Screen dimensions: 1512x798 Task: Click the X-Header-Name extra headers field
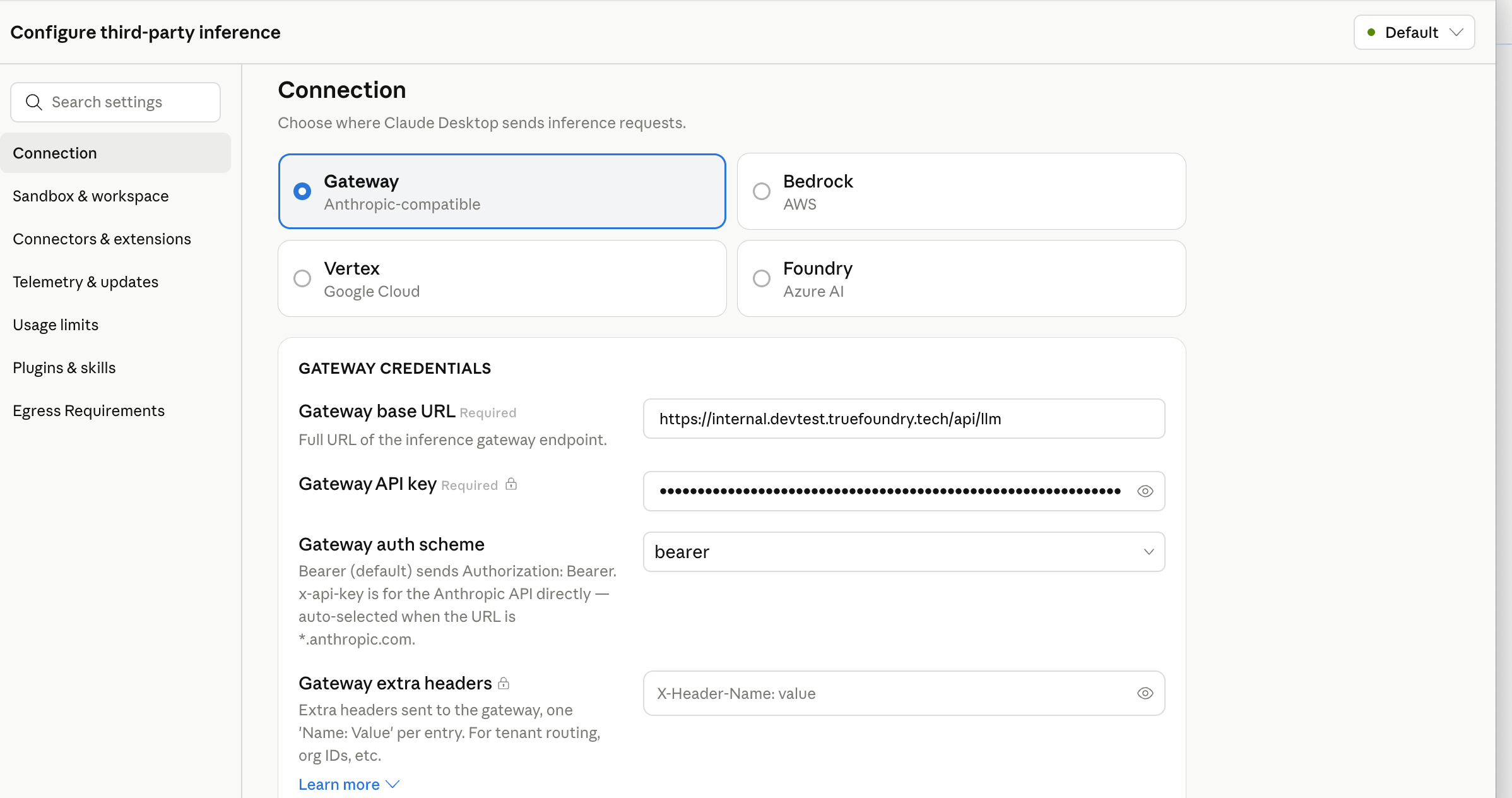(x=904, y=693)
